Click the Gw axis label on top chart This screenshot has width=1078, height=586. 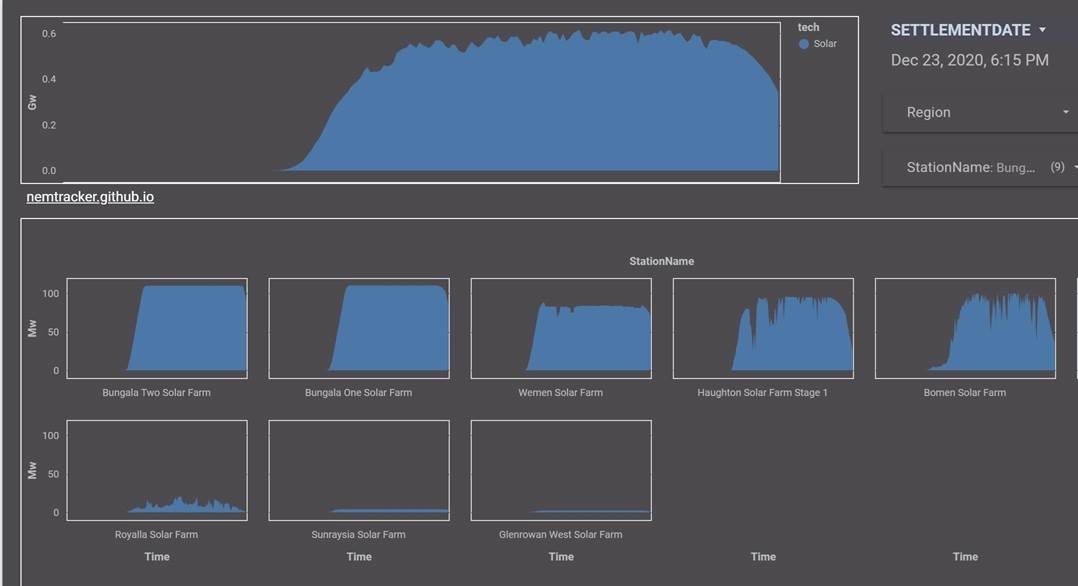click(x=32, y=103)
